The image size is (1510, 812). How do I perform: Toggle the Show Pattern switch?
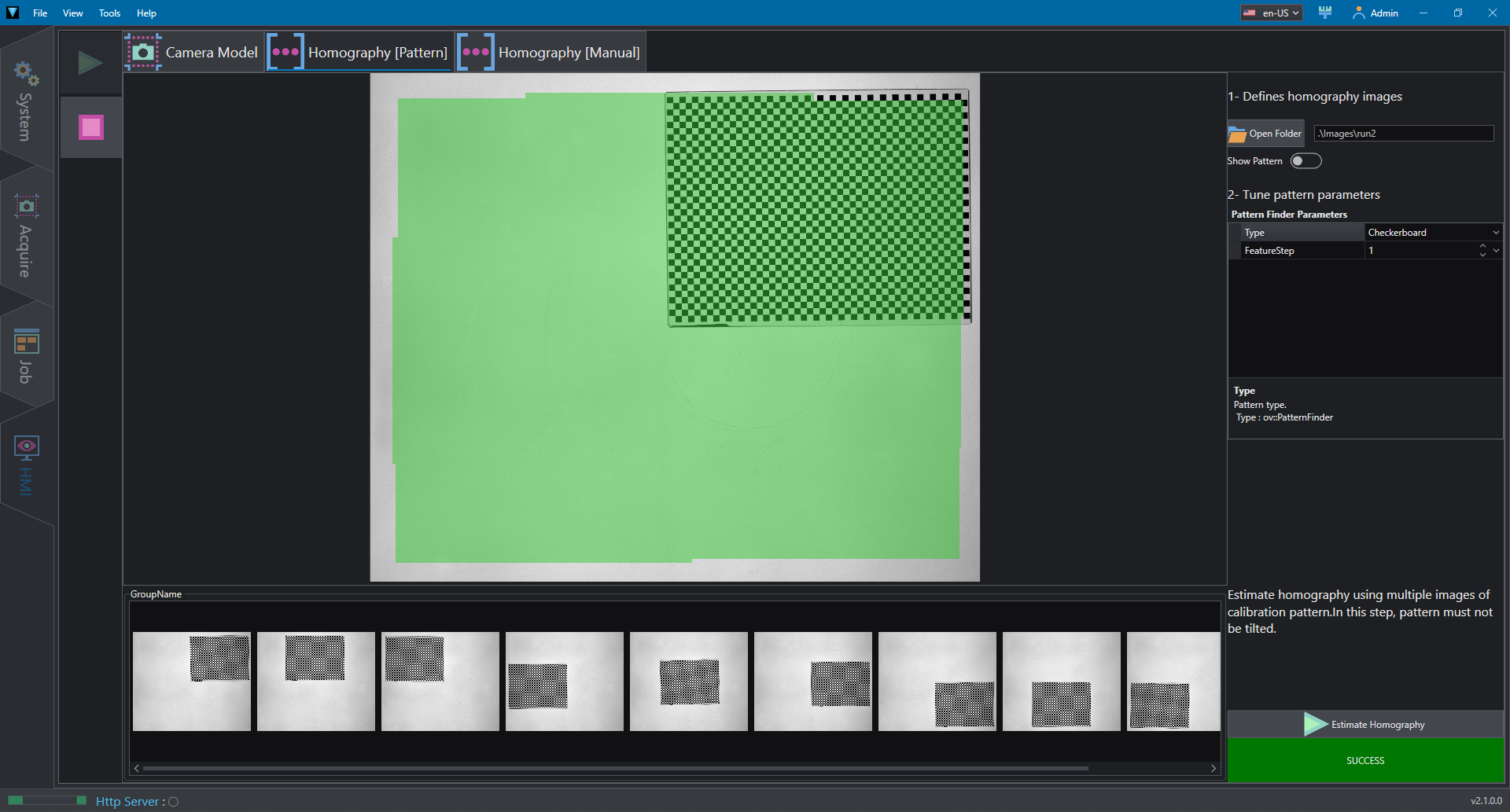tap(1306, 161)
